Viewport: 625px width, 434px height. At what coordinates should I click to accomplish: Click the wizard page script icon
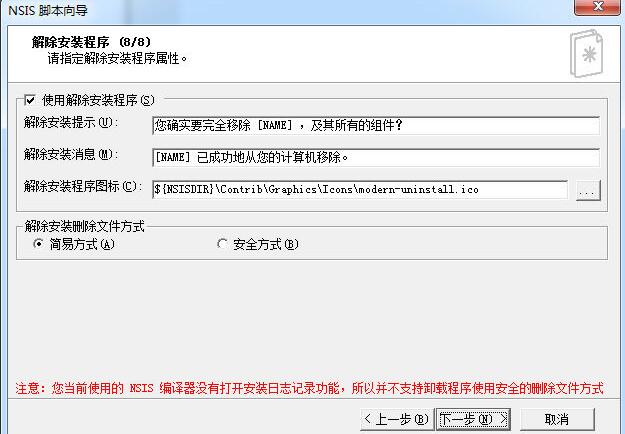586,53
